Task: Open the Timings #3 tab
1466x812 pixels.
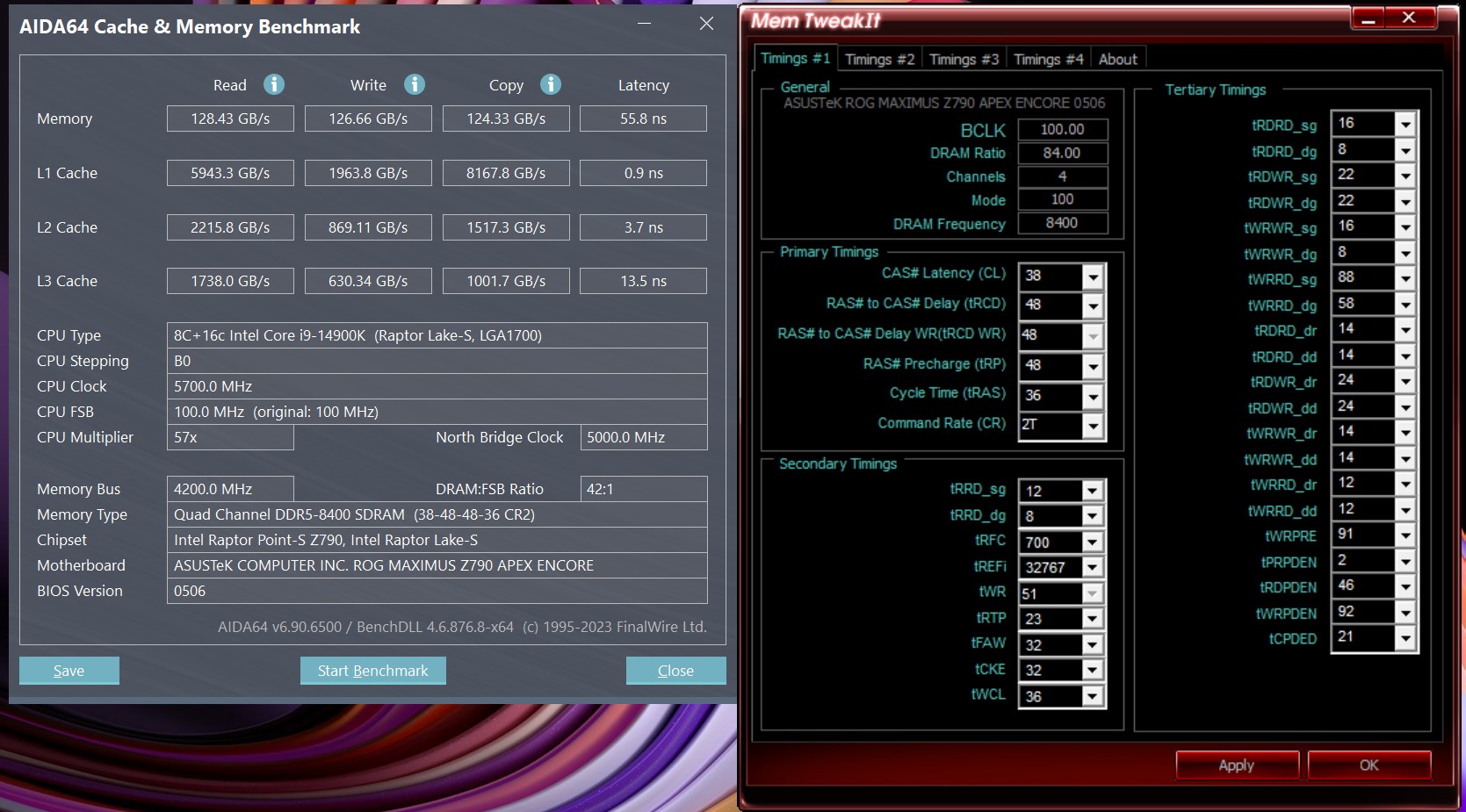Action: tap(964, 59)
